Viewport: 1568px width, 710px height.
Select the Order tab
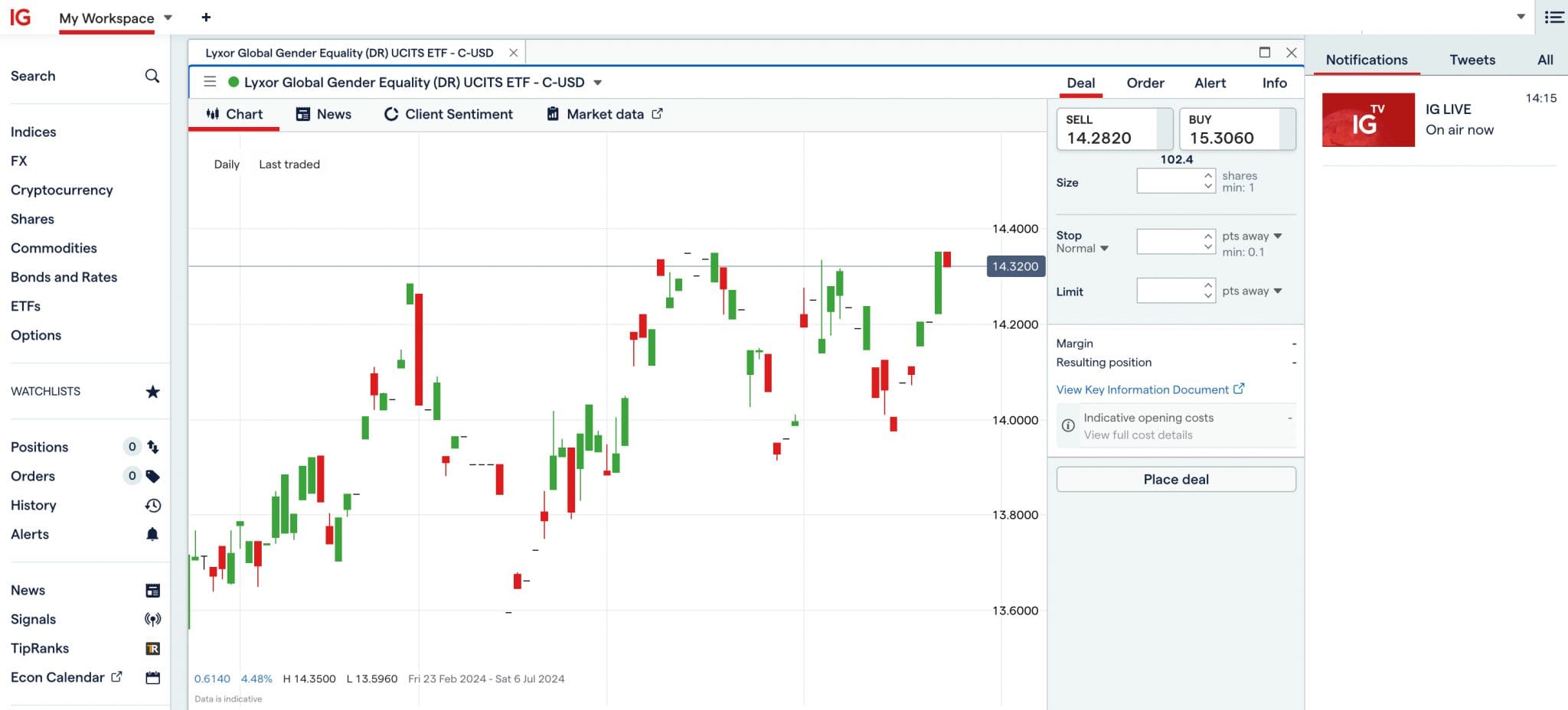pos(1145,83)
